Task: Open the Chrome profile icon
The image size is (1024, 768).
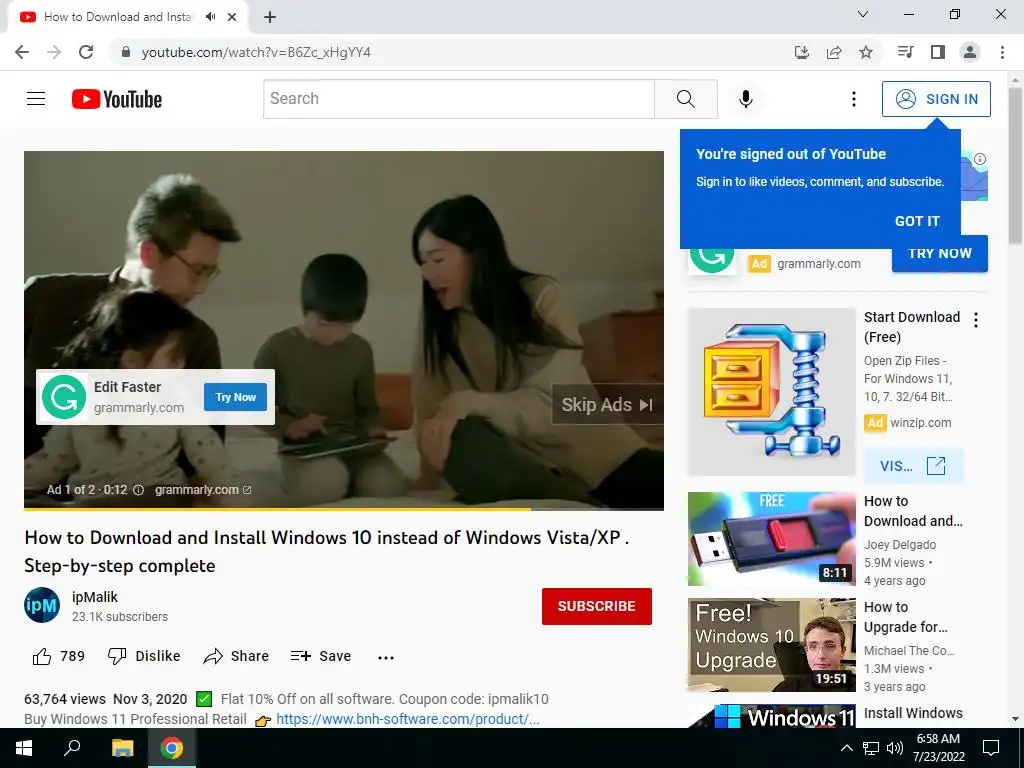Action: click(x=970, y=52)
